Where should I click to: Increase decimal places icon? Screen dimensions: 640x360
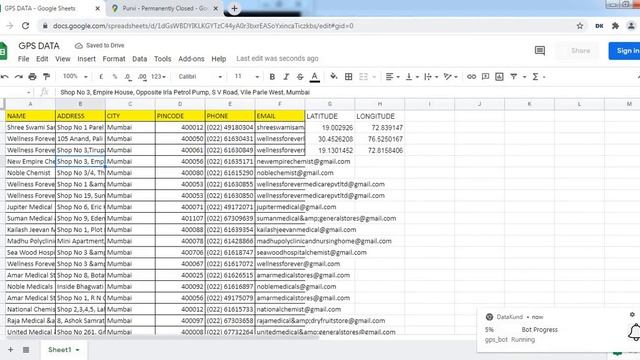coord(142,77)
